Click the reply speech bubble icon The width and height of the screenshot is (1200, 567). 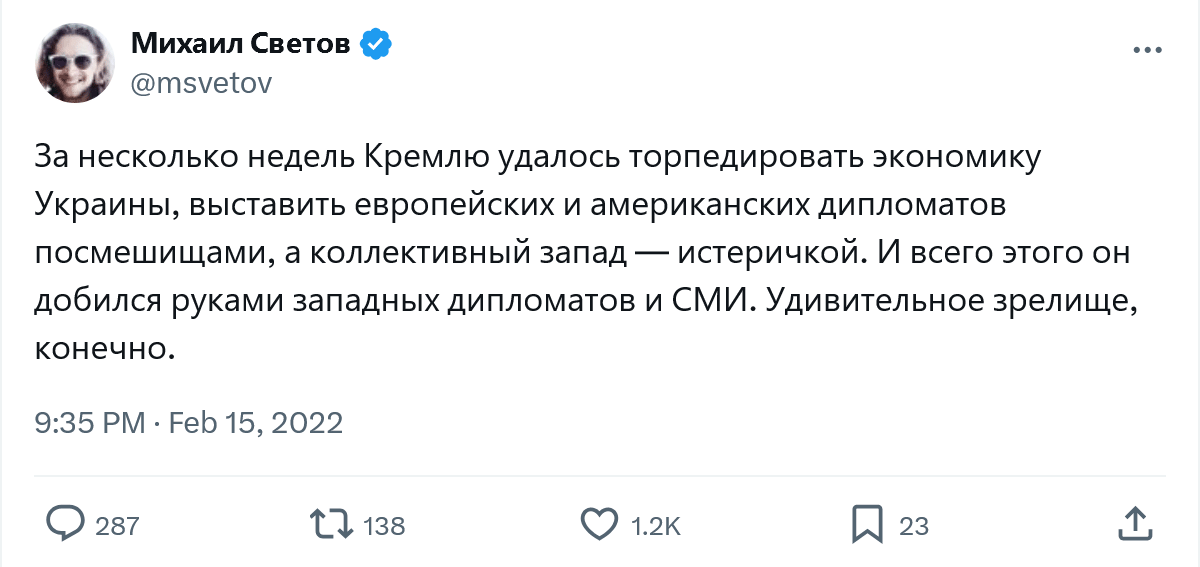(x=66, y=524)
